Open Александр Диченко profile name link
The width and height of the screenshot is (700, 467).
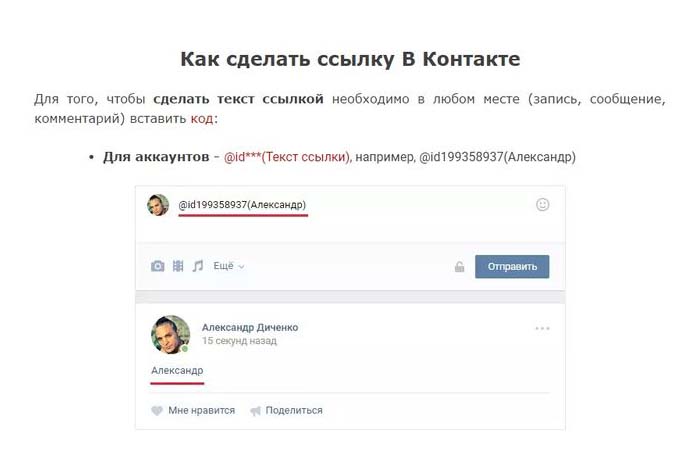(250, 327)
